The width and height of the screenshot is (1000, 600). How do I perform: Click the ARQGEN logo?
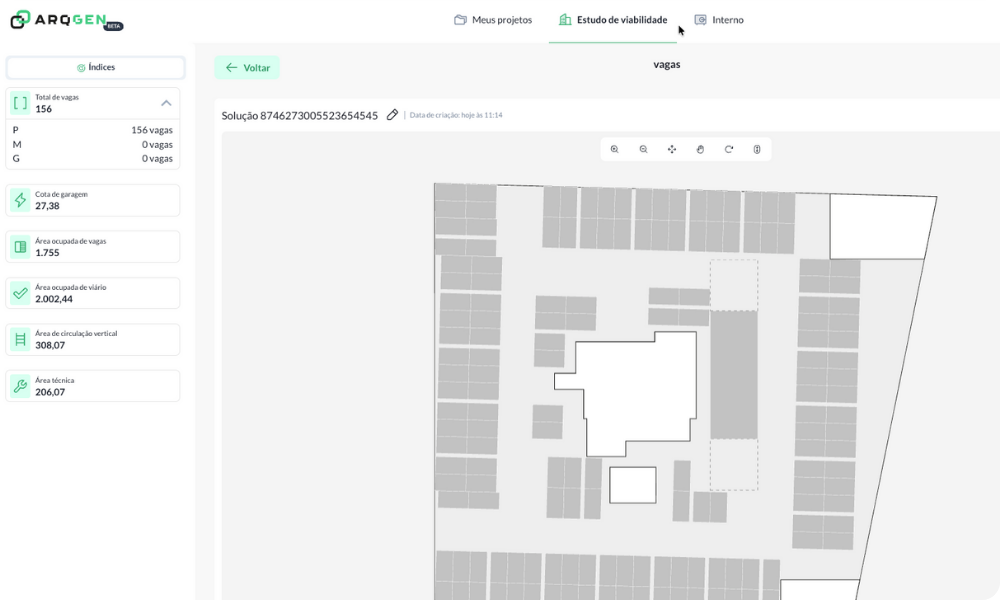(x=66, y=20)
